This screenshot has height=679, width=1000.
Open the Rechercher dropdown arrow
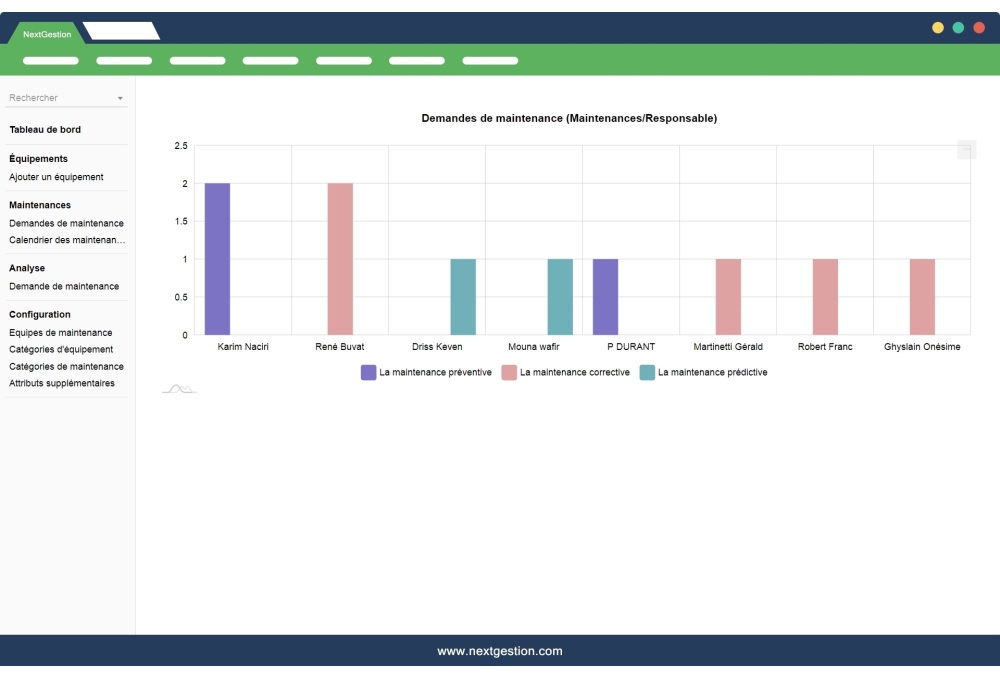120,99
